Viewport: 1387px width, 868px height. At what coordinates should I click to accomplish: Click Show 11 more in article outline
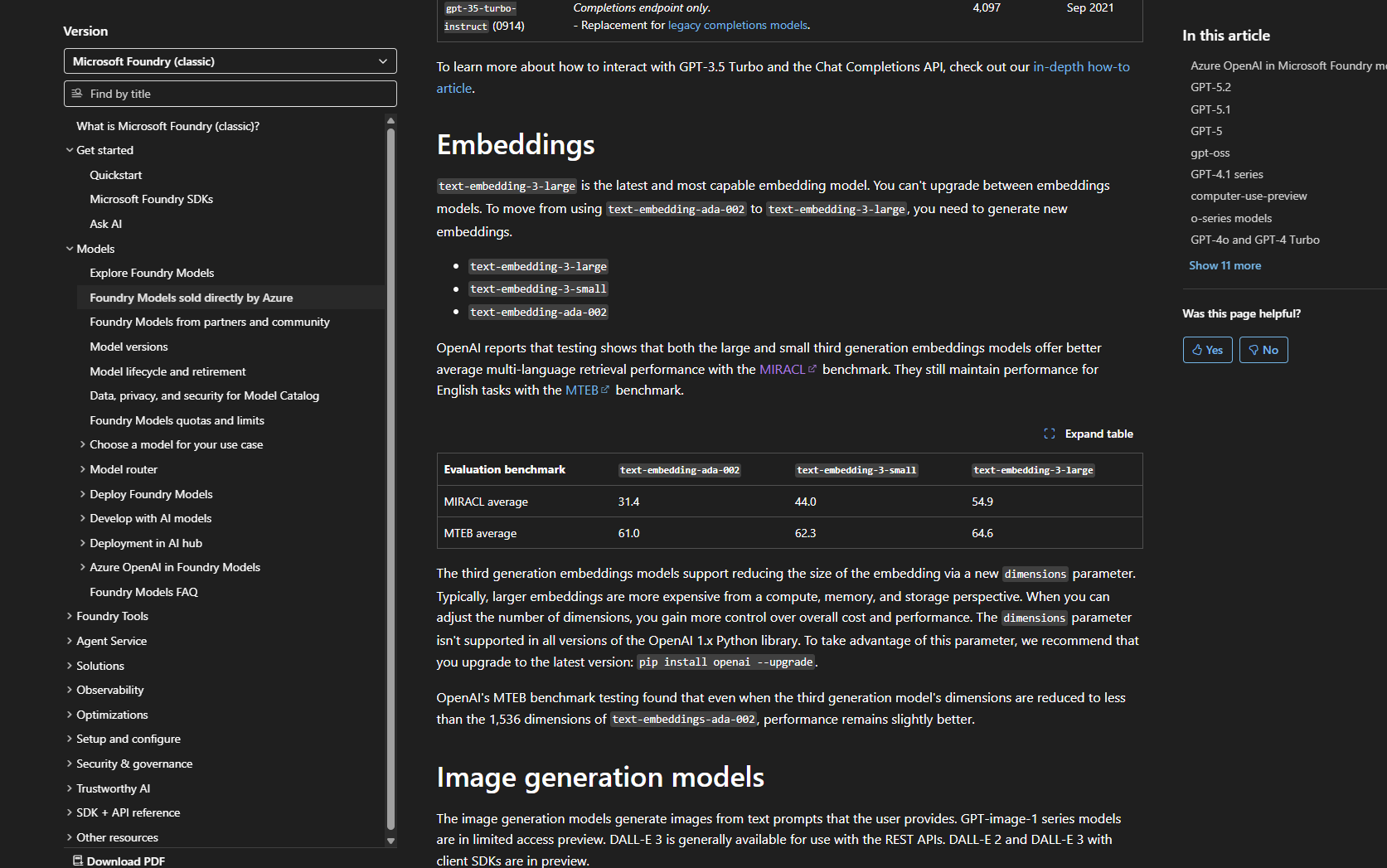[1225, 265]
